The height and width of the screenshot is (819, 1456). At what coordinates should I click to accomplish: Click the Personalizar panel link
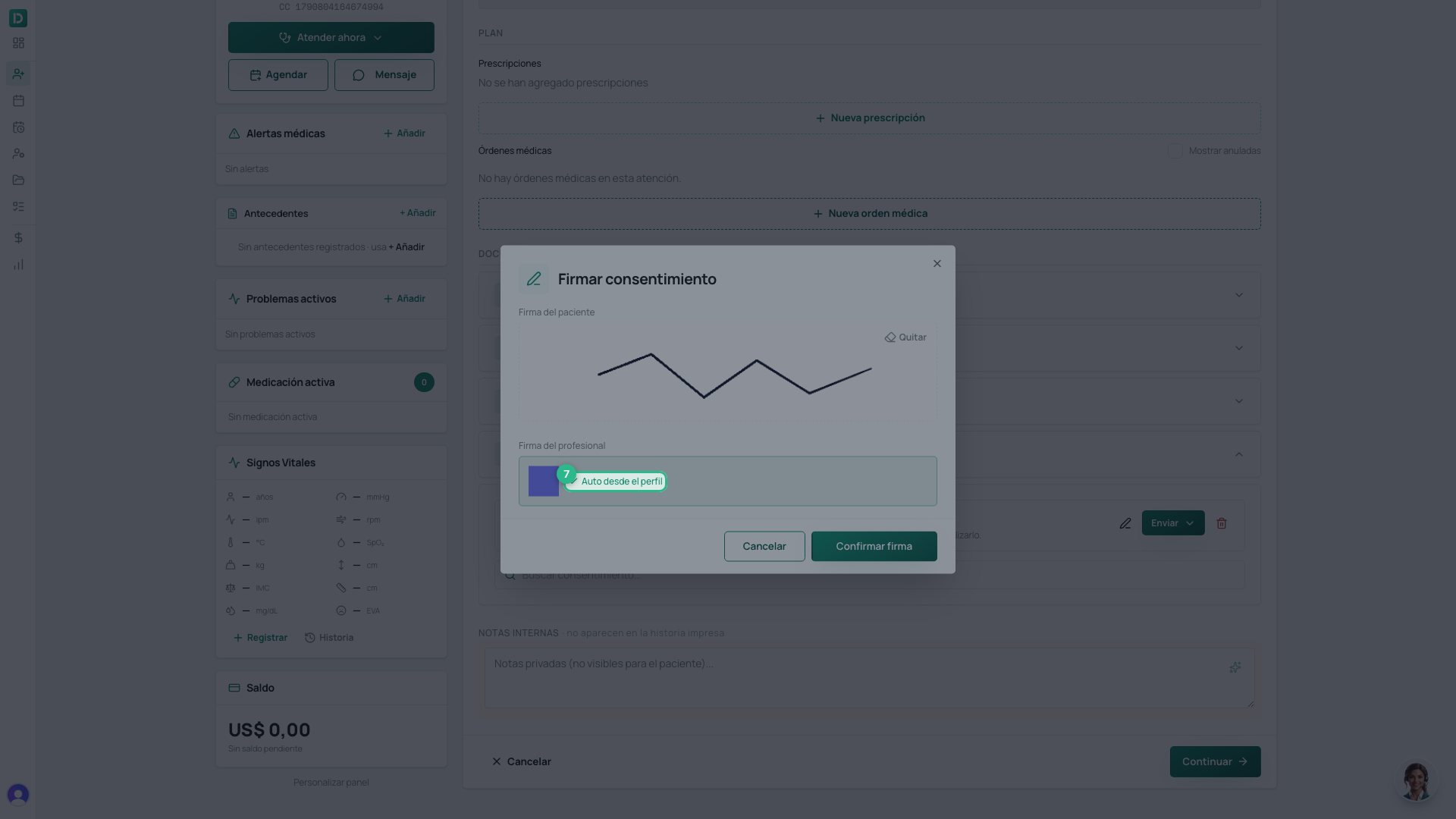pyautogui.click(x=331, y=783)
